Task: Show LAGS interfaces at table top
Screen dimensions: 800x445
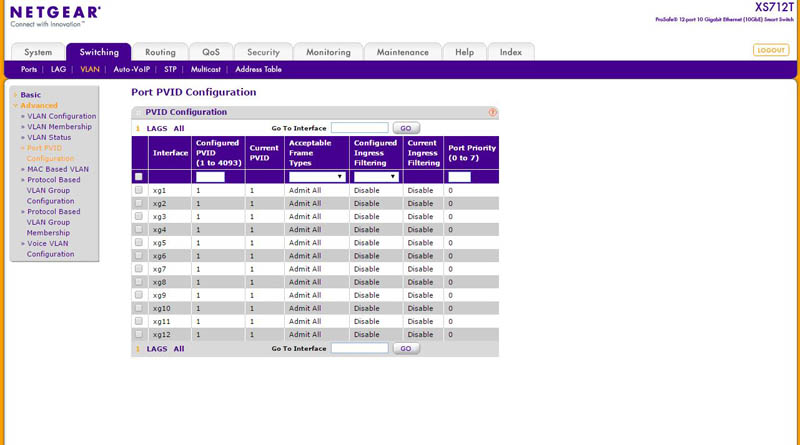Action: (x=157, y=128)
